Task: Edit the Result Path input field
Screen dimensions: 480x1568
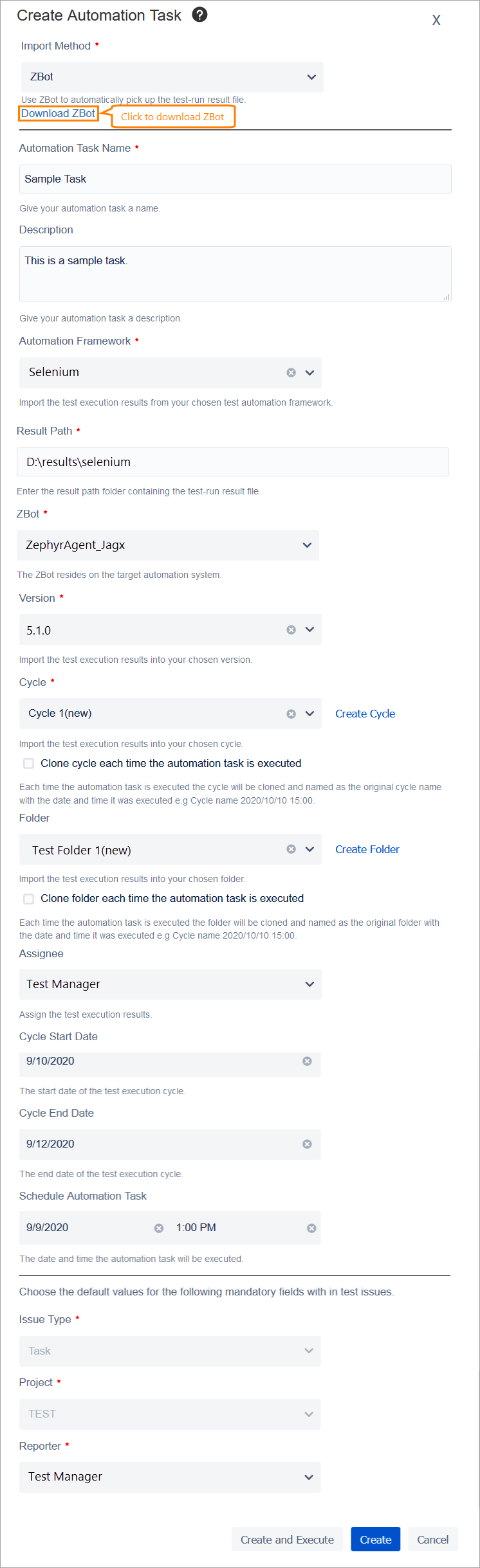Action: (233, 462)
